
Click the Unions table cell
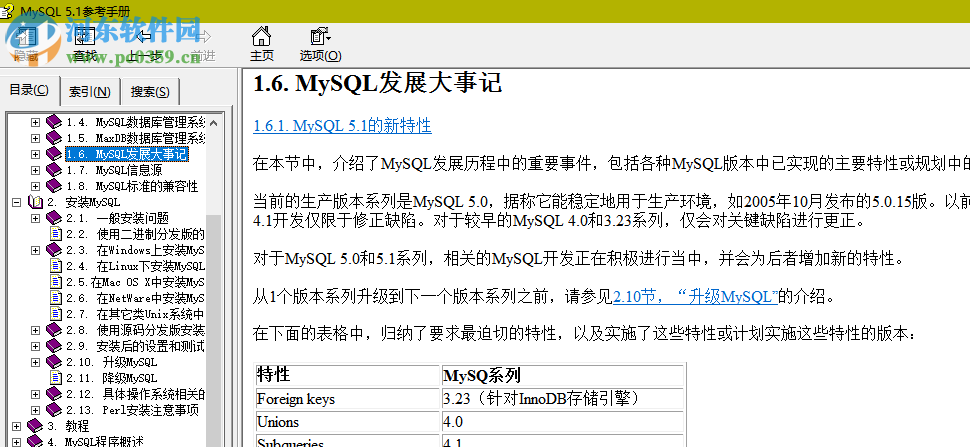348,422
